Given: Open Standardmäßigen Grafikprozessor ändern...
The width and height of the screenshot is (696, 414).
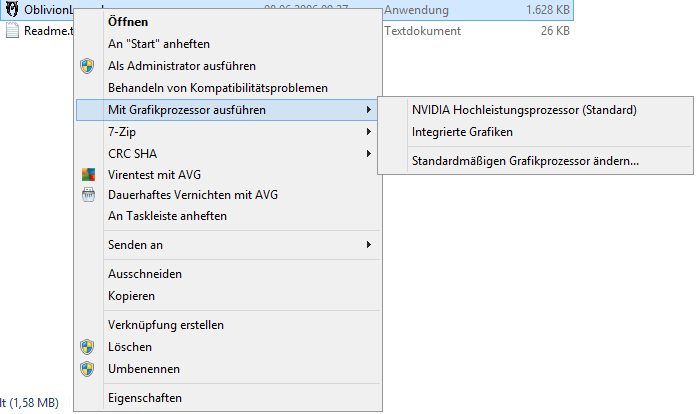Looking at the screenshot, I should [535, 161].
